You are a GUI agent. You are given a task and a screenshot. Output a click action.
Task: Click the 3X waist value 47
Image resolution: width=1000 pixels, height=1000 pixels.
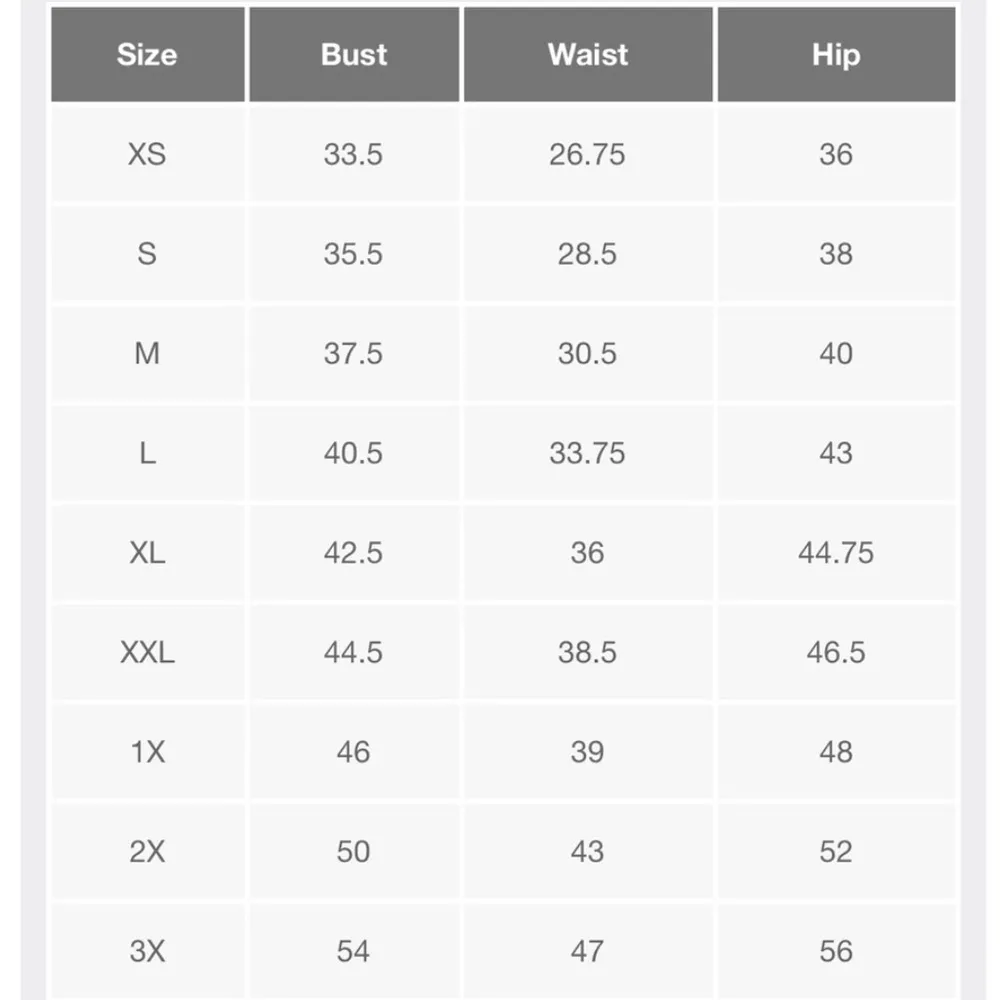[x=587, y=950]
